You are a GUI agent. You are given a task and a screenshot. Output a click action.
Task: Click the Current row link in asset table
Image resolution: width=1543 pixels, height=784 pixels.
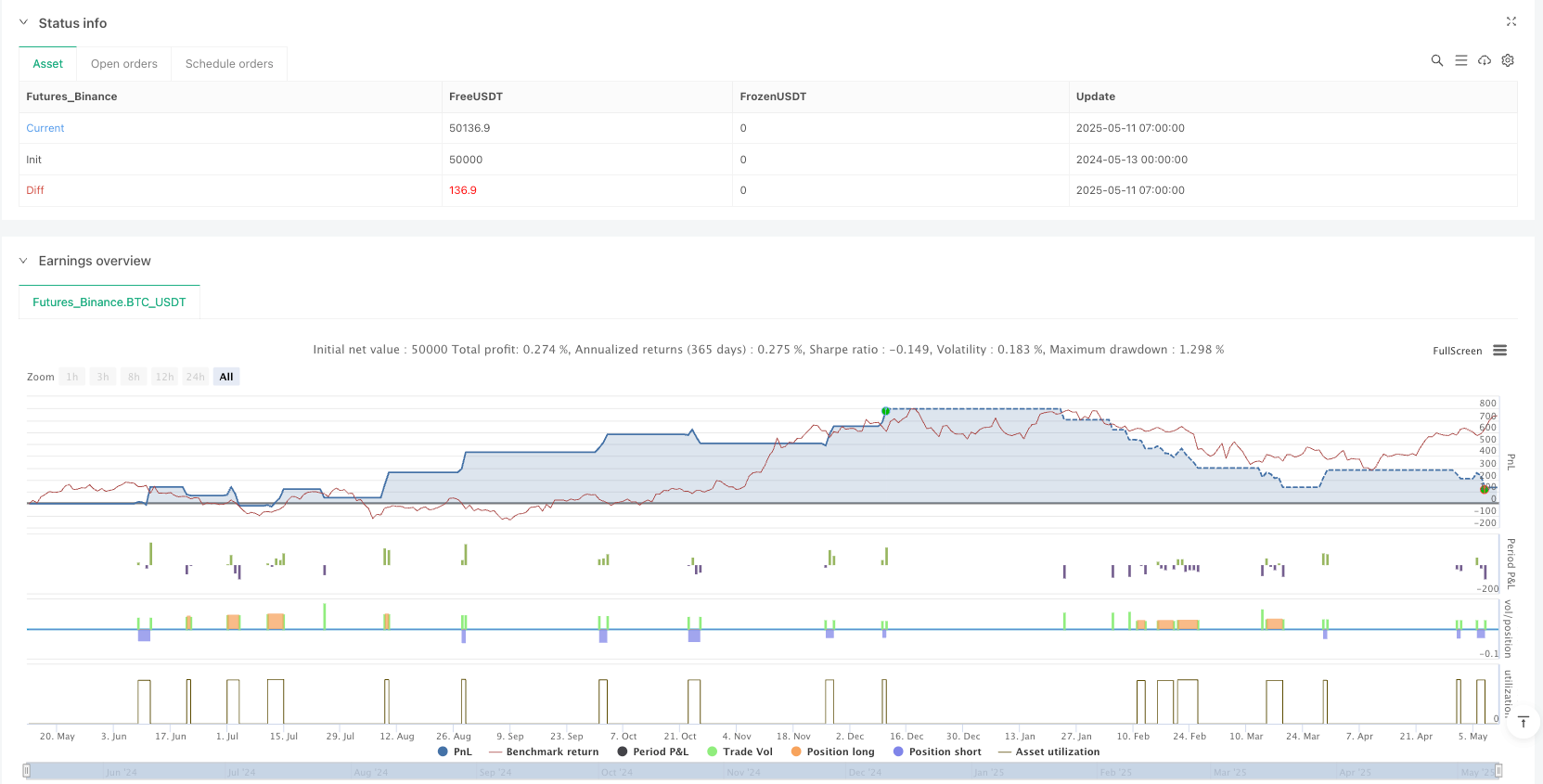(x=45, y=128)
